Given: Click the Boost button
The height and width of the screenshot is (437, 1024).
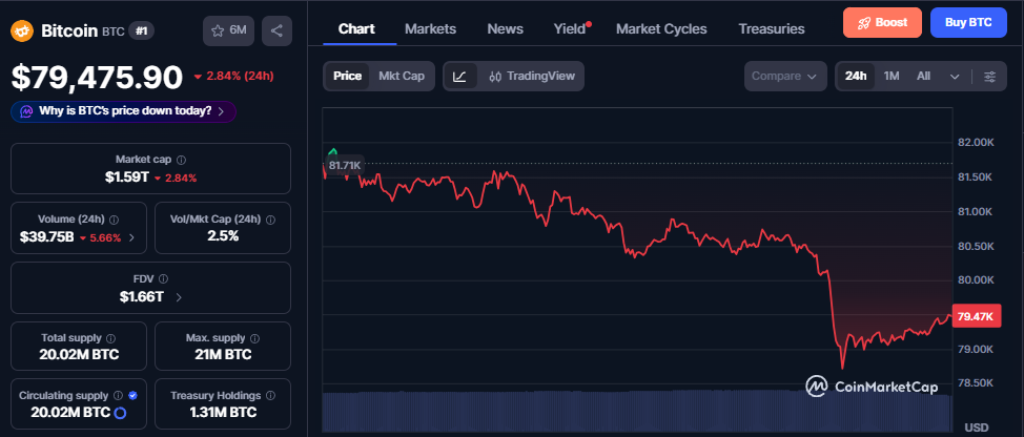Looking at the screenshot, I should [882, 23].
